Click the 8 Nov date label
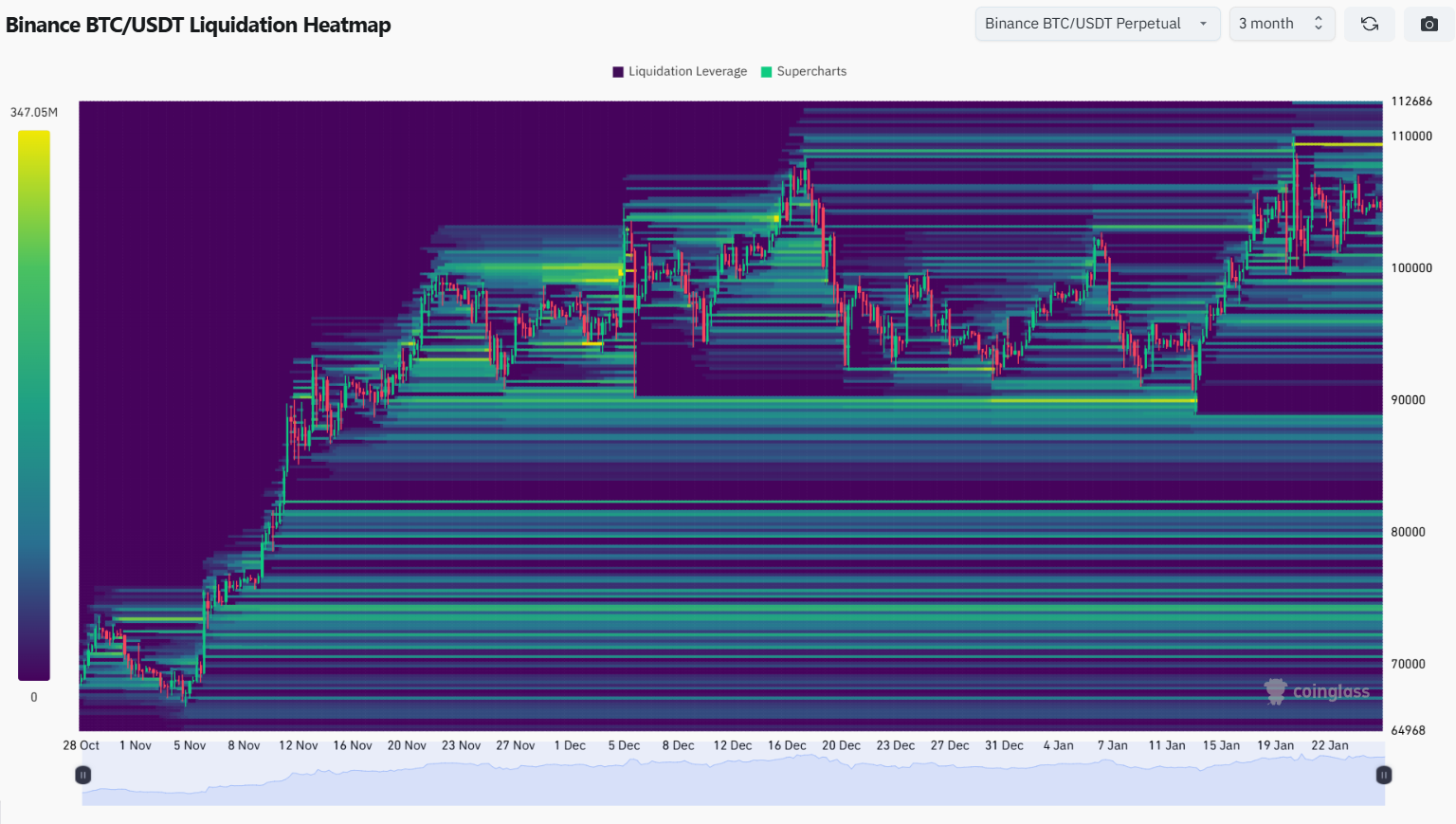Viewport: 1456px width, 824px height. tap(244, 745)
